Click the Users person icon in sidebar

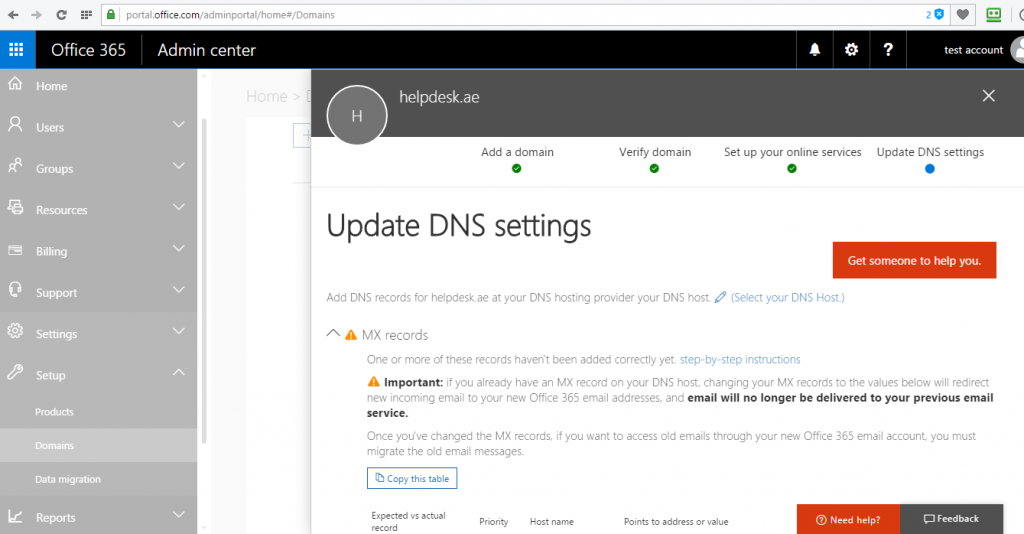(15, 124)
